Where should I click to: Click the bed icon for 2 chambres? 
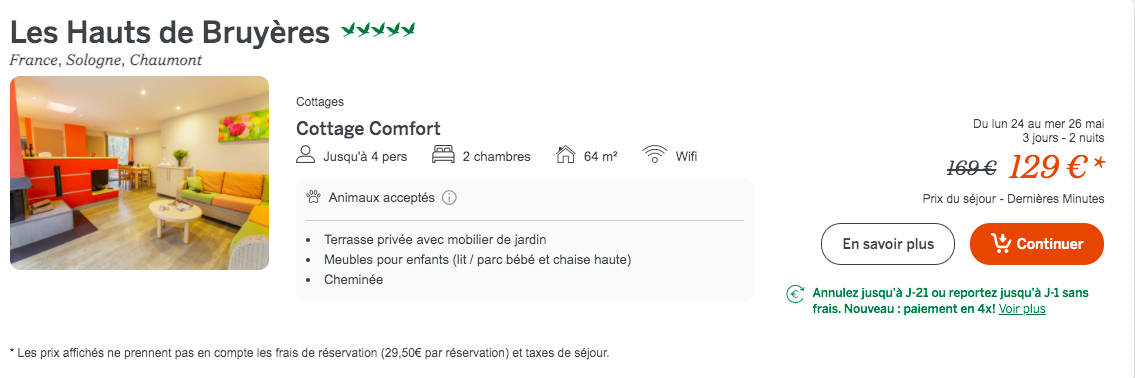[x=443, y=155]
